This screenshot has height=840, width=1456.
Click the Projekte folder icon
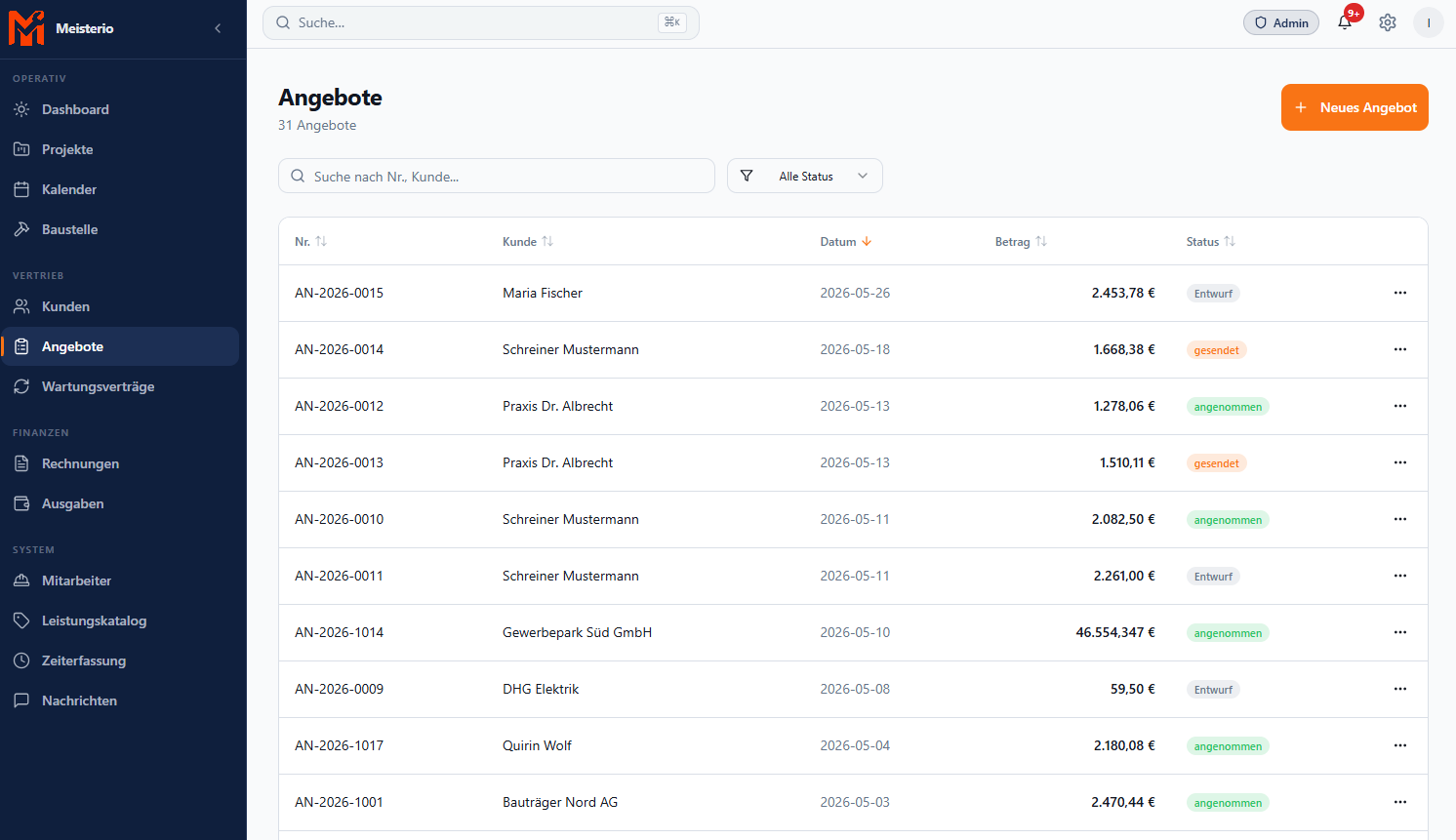coord(21,149)
